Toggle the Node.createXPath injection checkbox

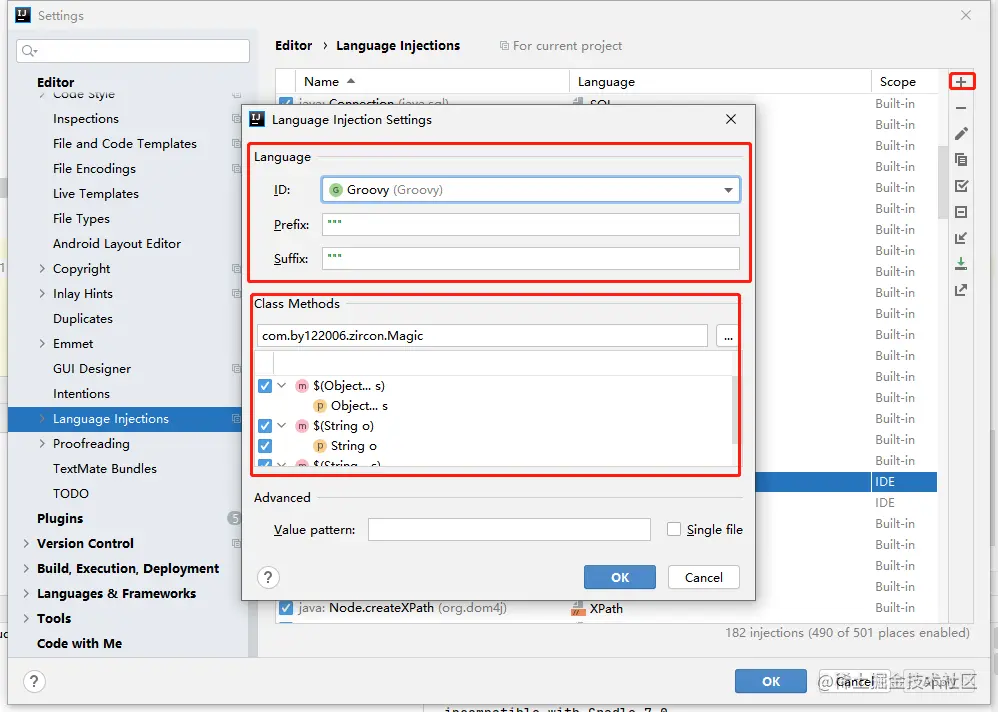point(286,608)
